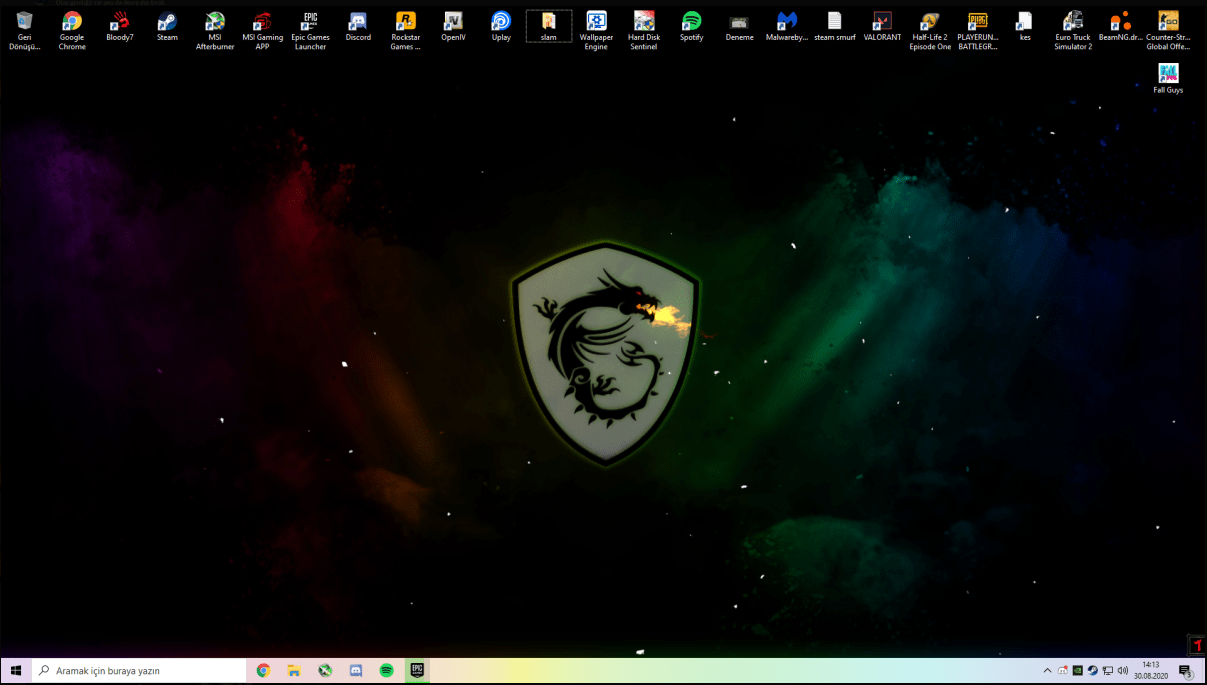This screenshot has height=685, width=1207.
Task: Select the Malwarebytes desktop shortcut
Action: (x=787, y=27)
